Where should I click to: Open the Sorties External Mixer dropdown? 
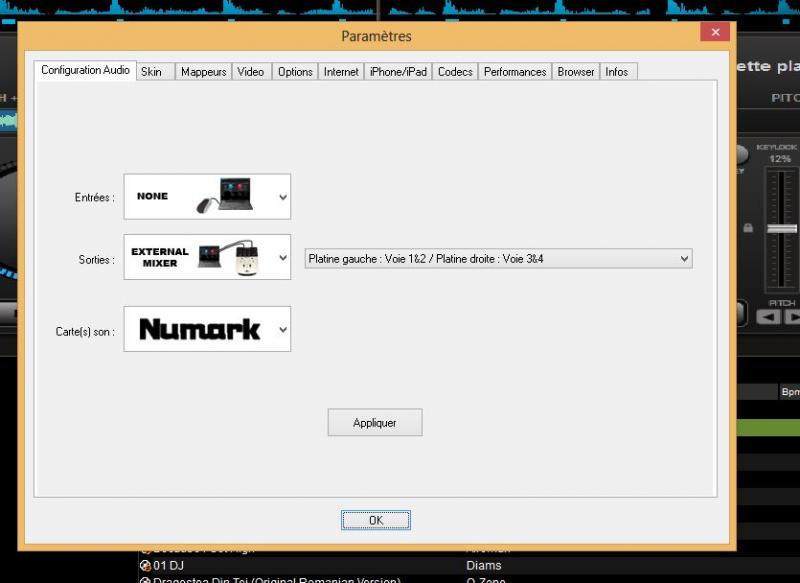207,258
